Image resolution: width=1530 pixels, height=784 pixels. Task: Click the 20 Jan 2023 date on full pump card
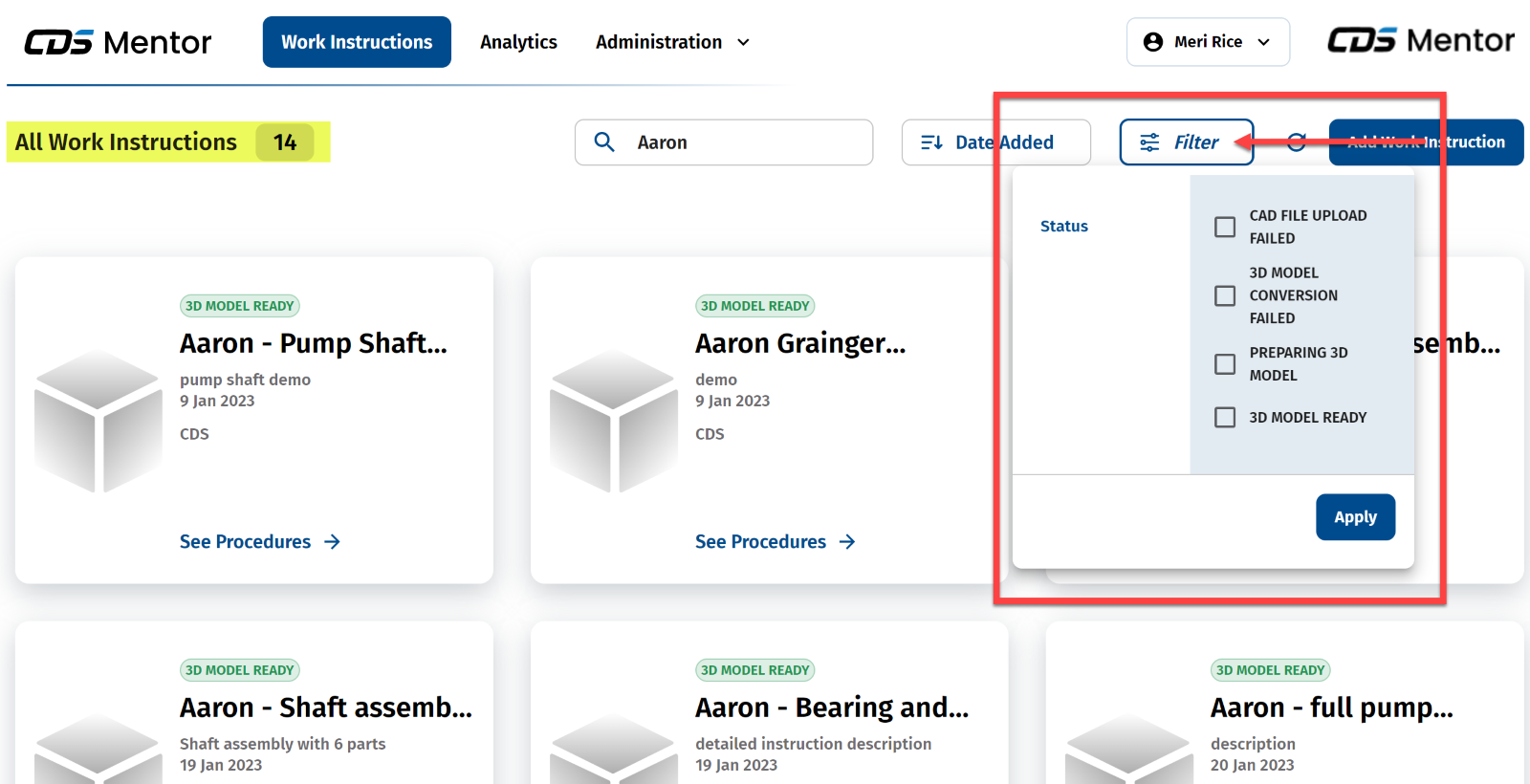pos(1253,765)
